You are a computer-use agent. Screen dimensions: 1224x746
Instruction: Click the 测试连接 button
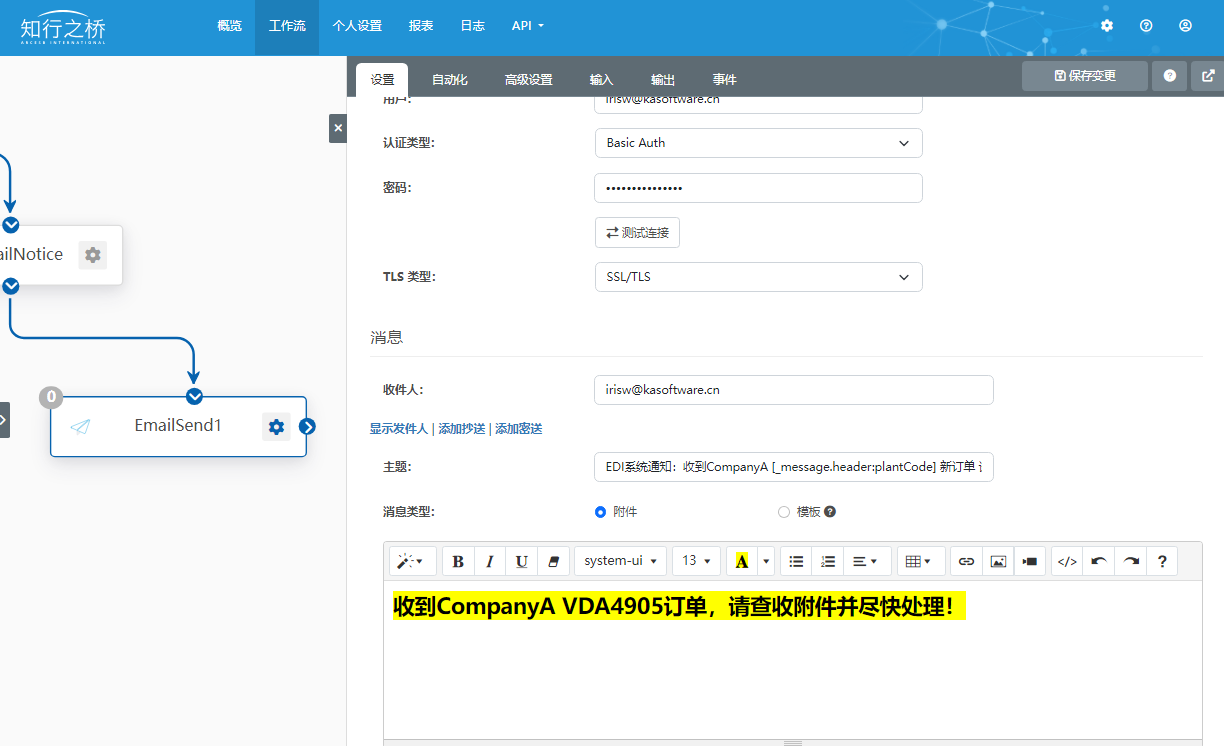point(637,233)
